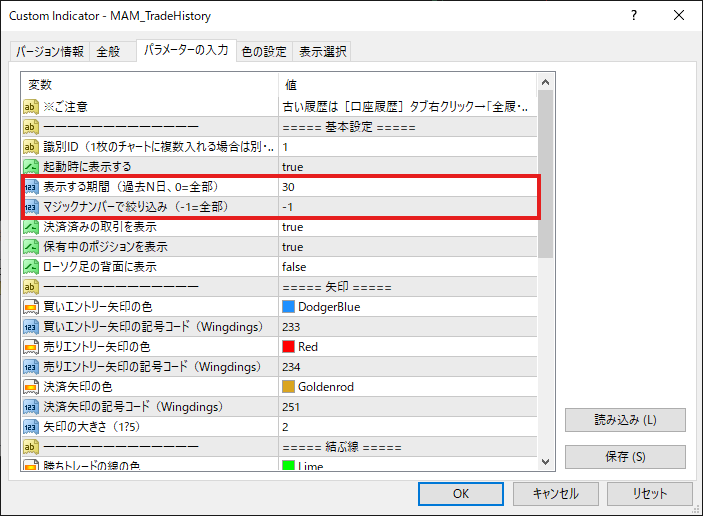Switch to the 表示選択 tab
The width and height of the screenshot is (703, 516).
click(322, 52)
